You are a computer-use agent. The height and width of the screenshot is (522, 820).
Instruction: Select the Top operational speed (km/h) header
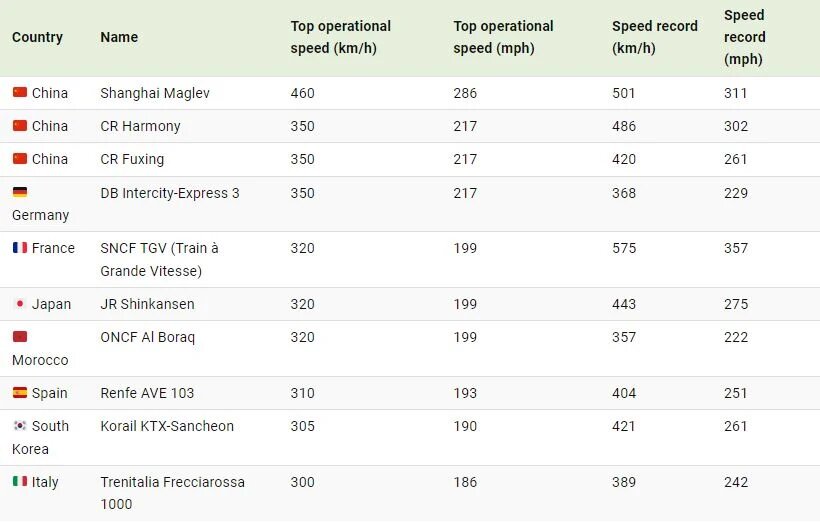pos(341,37)
